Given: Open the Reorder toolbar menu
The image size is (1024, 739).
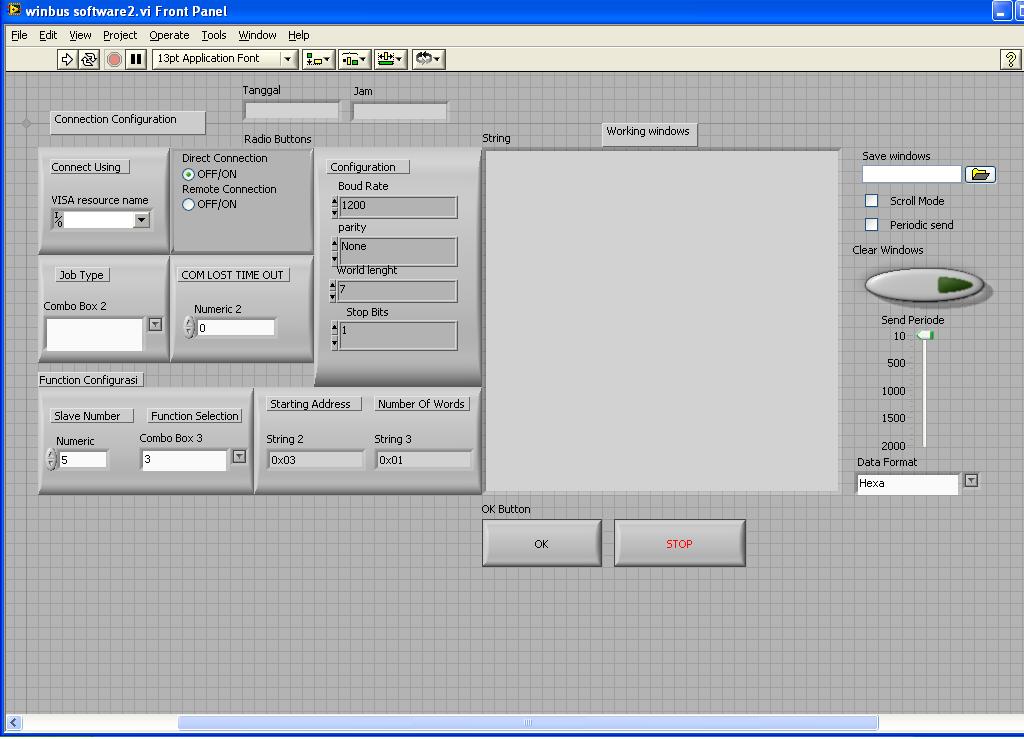Looking at the screenshot, I should pos(428,59).
